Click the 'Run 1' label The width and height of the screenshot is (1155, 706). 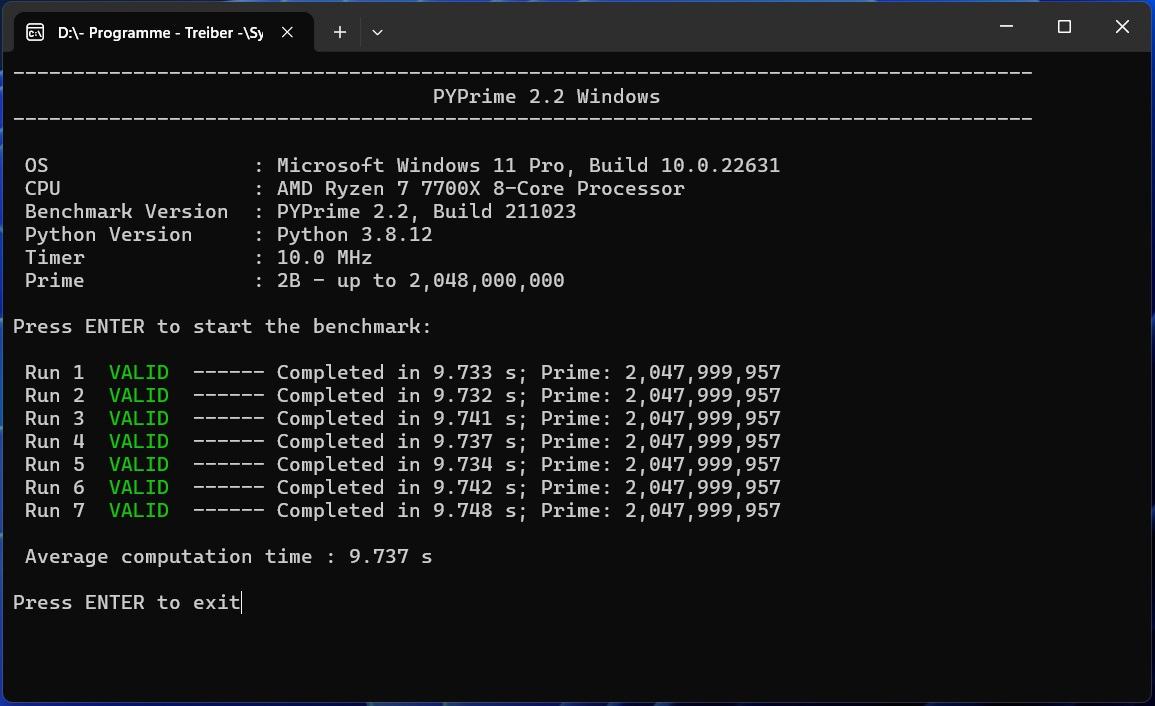pyautogui.click(x=55, y=372)
